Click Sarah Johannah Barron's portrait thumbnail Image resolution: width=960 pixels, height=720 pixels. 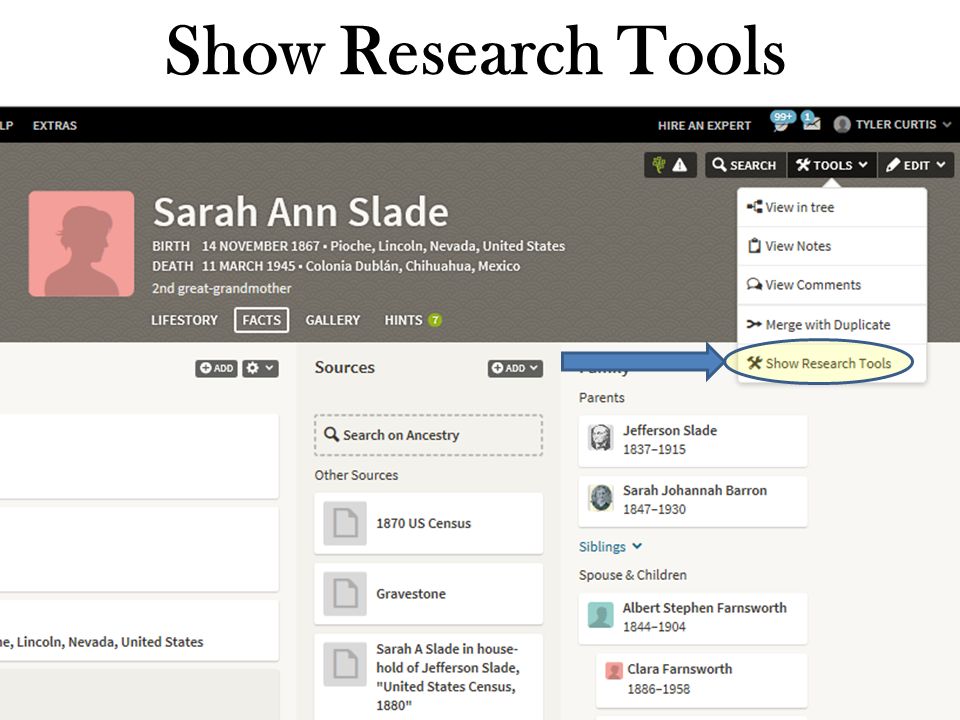coord(600,498)
